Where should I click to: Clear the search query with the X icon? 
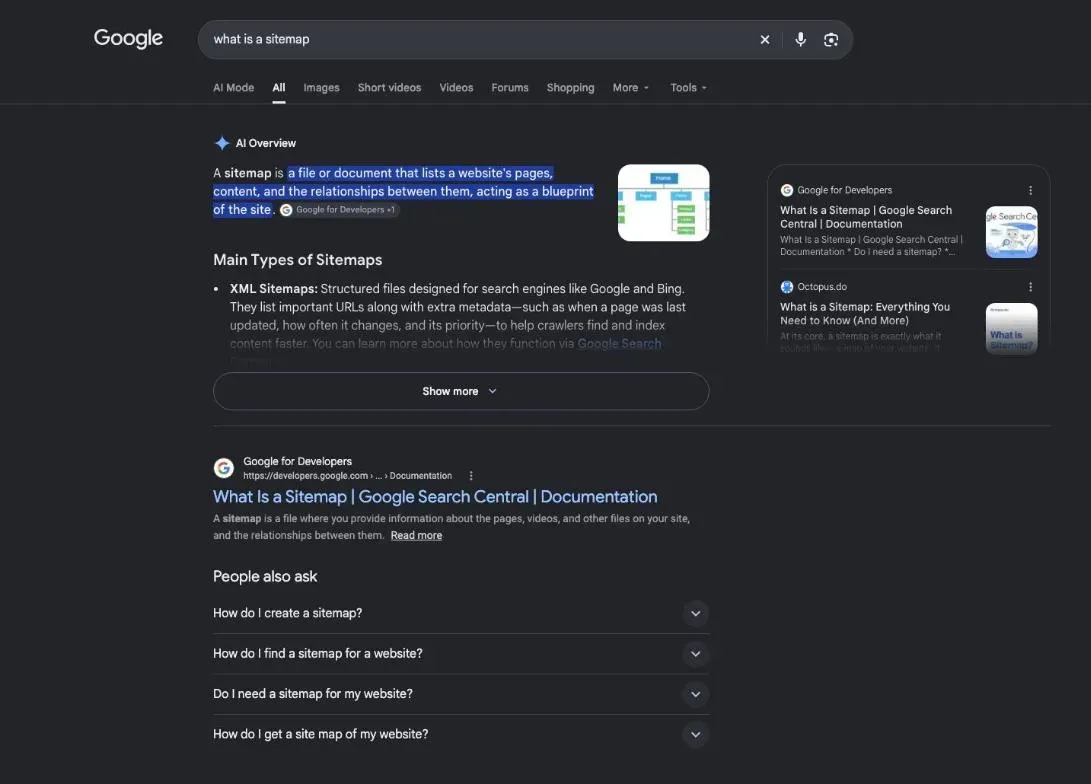(765, 40)
